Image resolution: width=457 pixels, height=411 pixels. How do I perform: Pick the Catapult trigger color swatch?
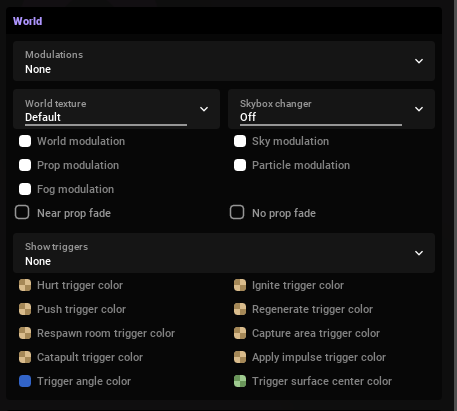click(25, 357)
